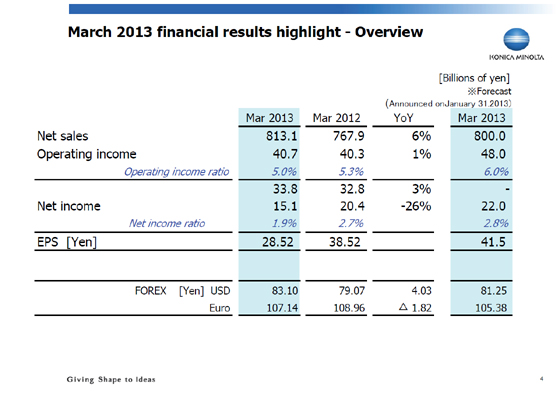560x396 pixels.
Task: Select the USD rate difference 4.03
Action: (421, 291)
